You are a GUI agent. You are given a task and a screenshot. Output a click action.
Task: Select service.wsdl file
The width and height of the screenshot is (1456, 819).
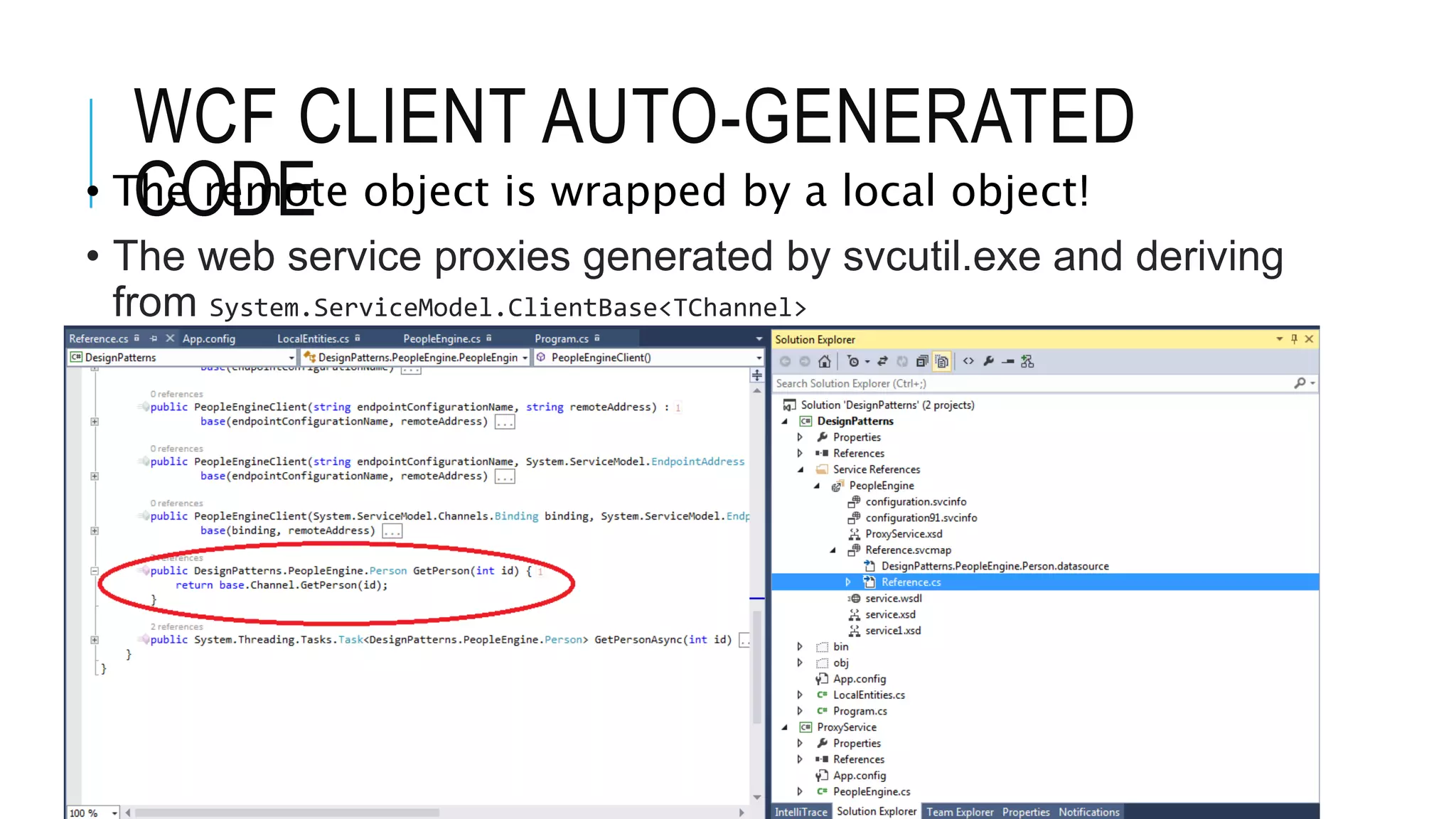coord(894,599)
